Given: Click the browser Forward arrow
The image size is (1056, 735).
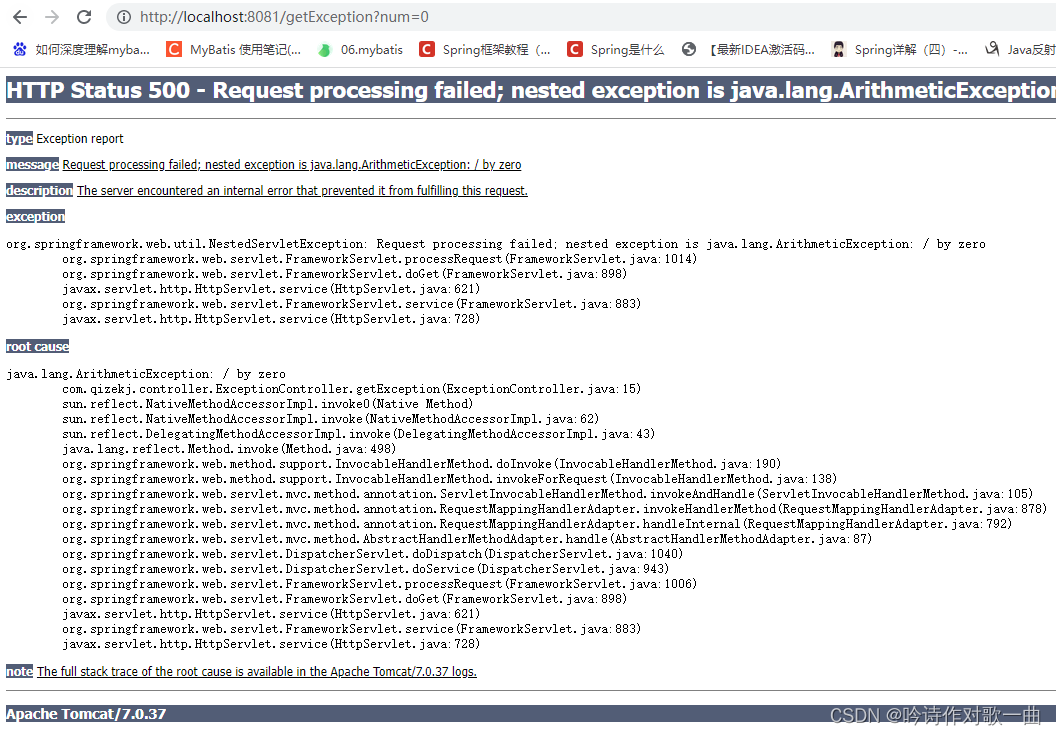Looking at the screenshot, I should coord(52,17).
